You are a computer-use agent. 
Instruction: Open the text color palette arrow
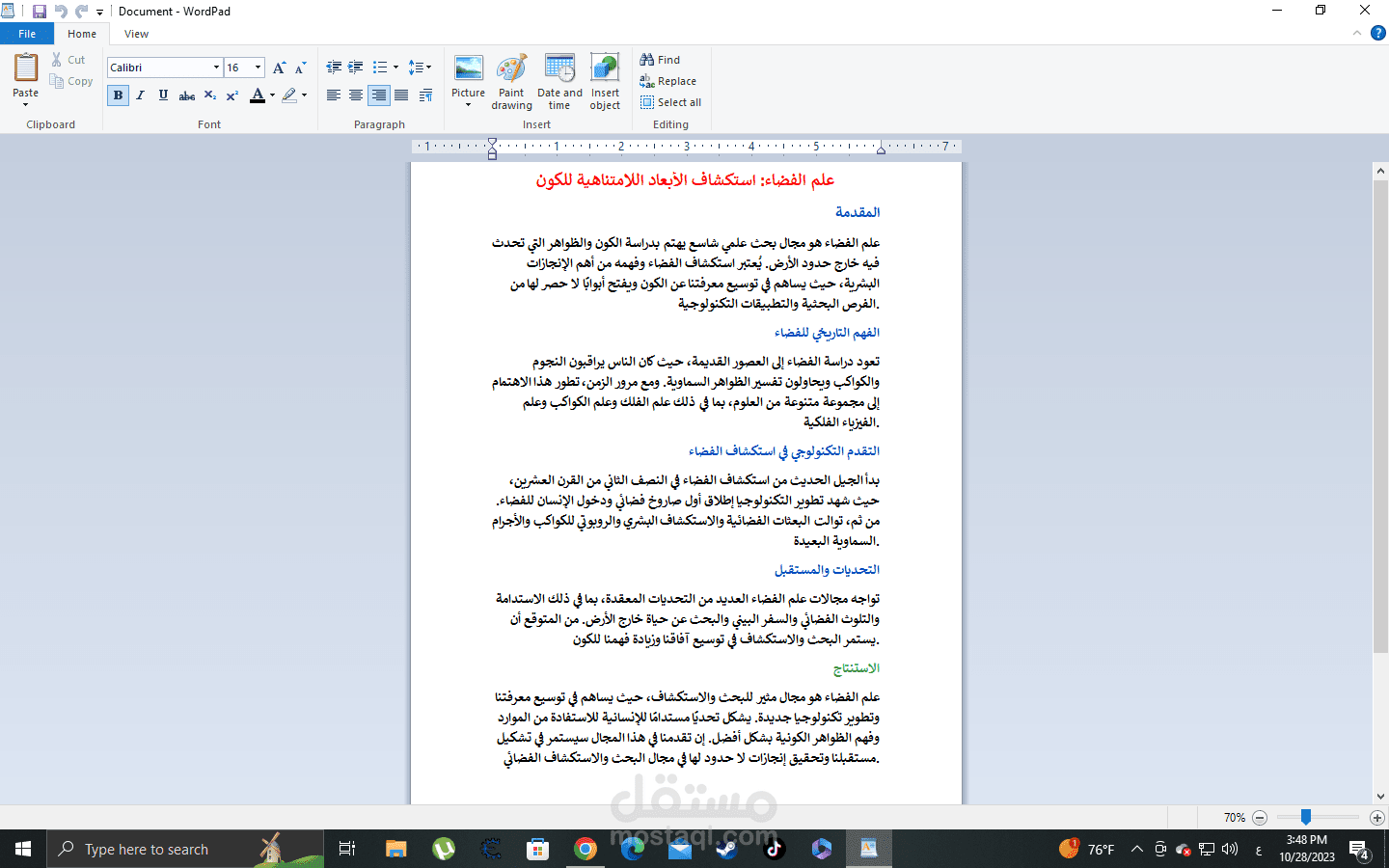[x=272, y=95]
